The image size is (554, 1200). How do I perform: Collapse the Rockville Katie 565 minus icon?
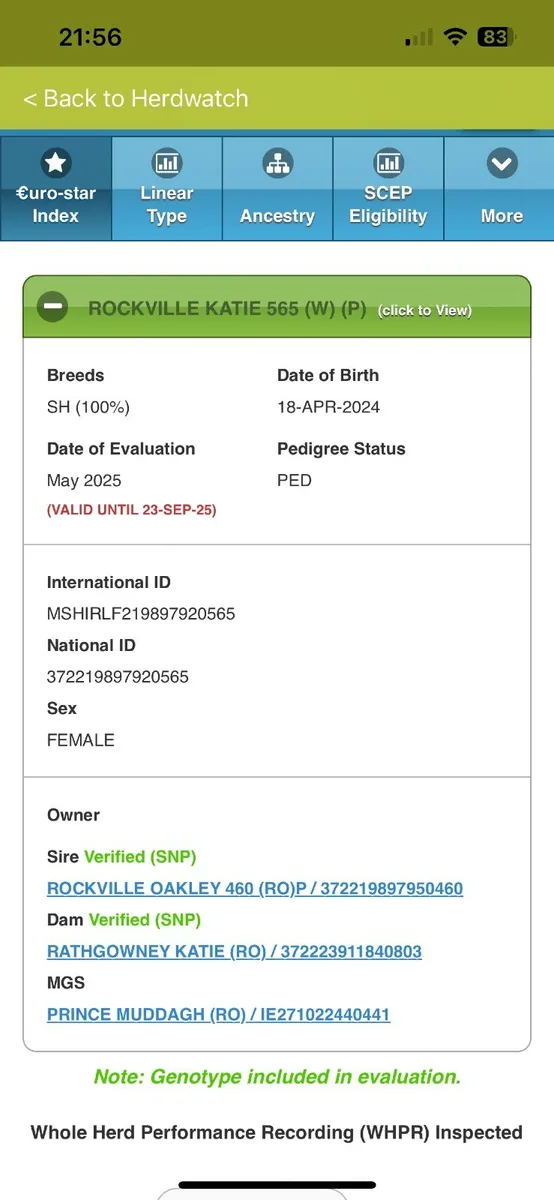point(52,308)
